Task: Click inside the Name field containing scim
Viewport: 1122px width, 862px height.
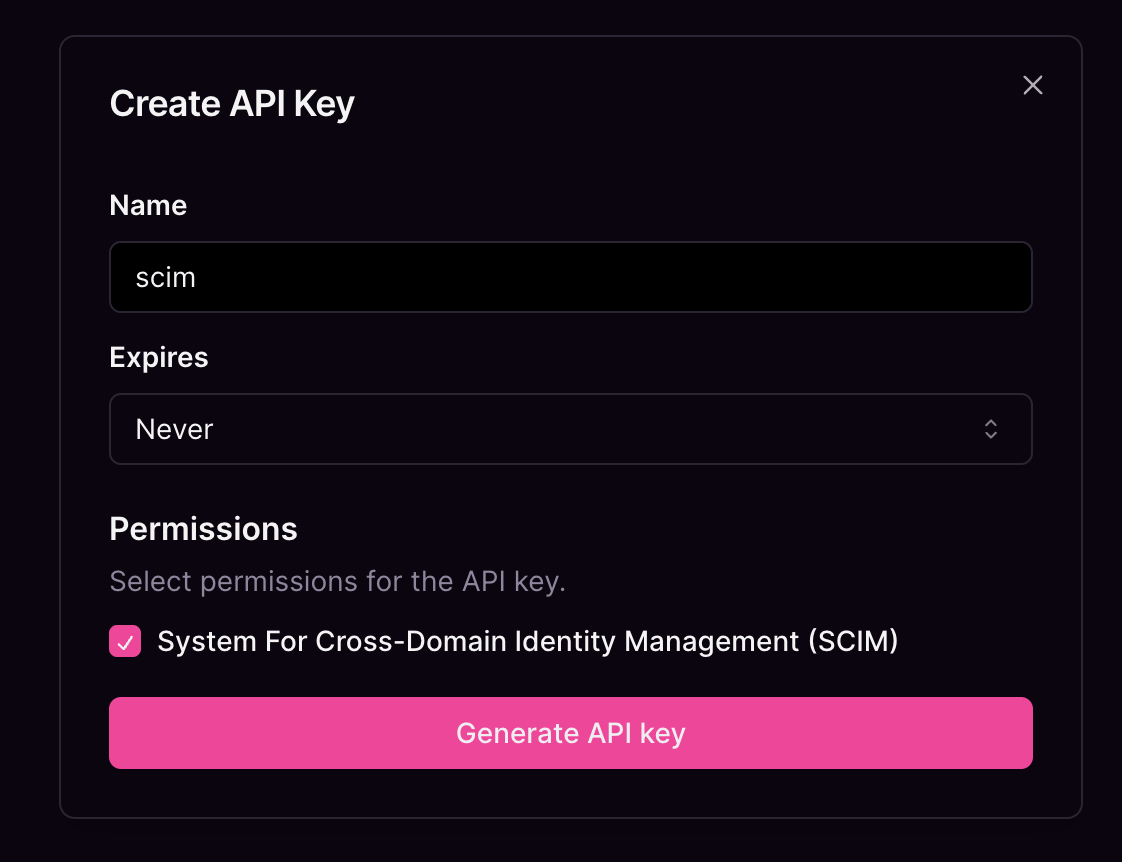Action: pyautogui.click(x=571, y=277)
